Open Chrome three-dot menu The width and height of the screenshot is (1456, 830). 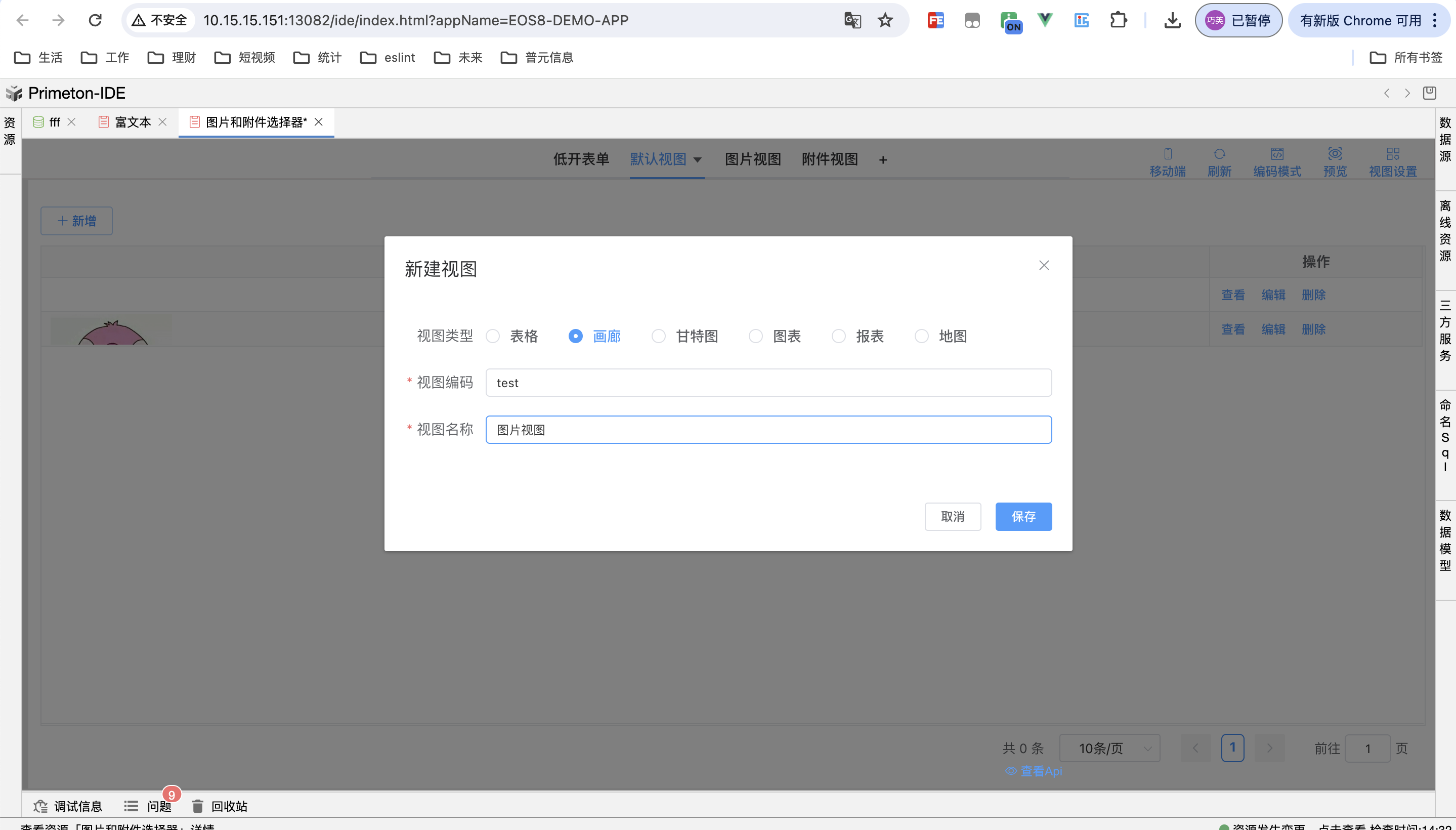click(1434, 21)
